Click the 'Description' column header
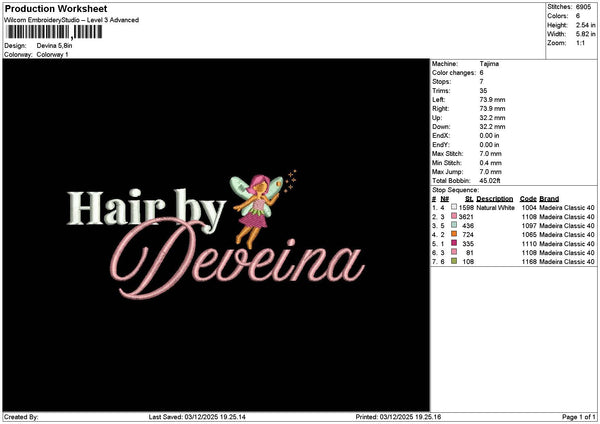Image resolution: width=600 pixels, height=424 pixels. [x=494, y=199]
